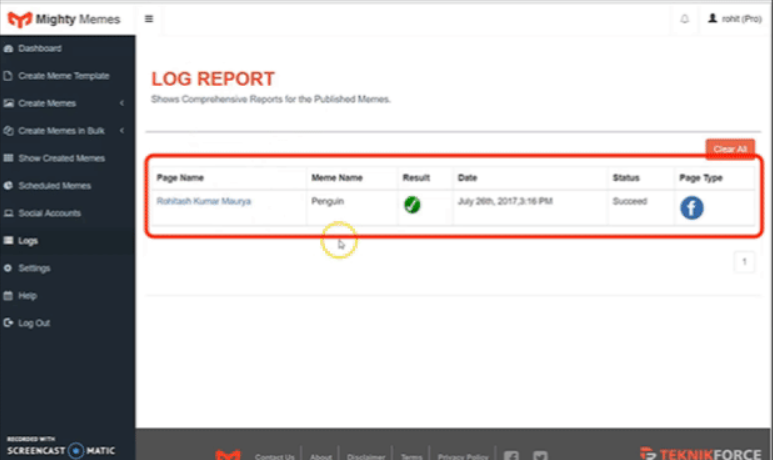
Task: Click the Result column header
Action: (x=416, y=178)
